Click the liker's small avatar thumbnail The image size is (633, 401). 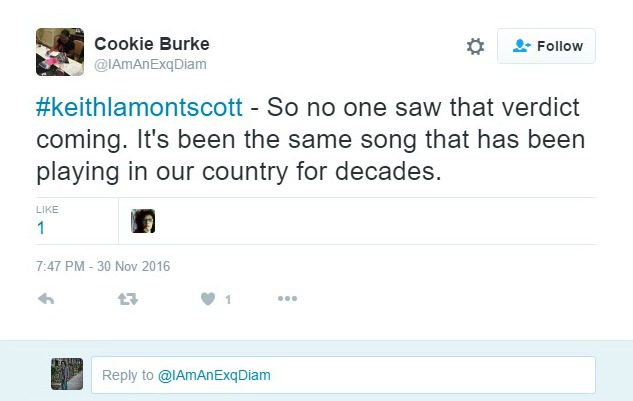point(143,221)
